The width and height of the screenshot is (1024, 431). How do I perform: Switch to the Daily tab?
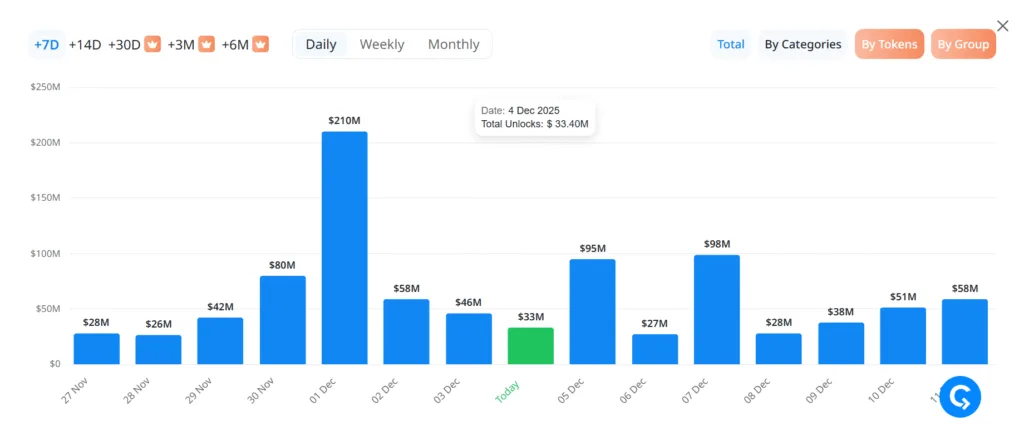tap(321, 44)
